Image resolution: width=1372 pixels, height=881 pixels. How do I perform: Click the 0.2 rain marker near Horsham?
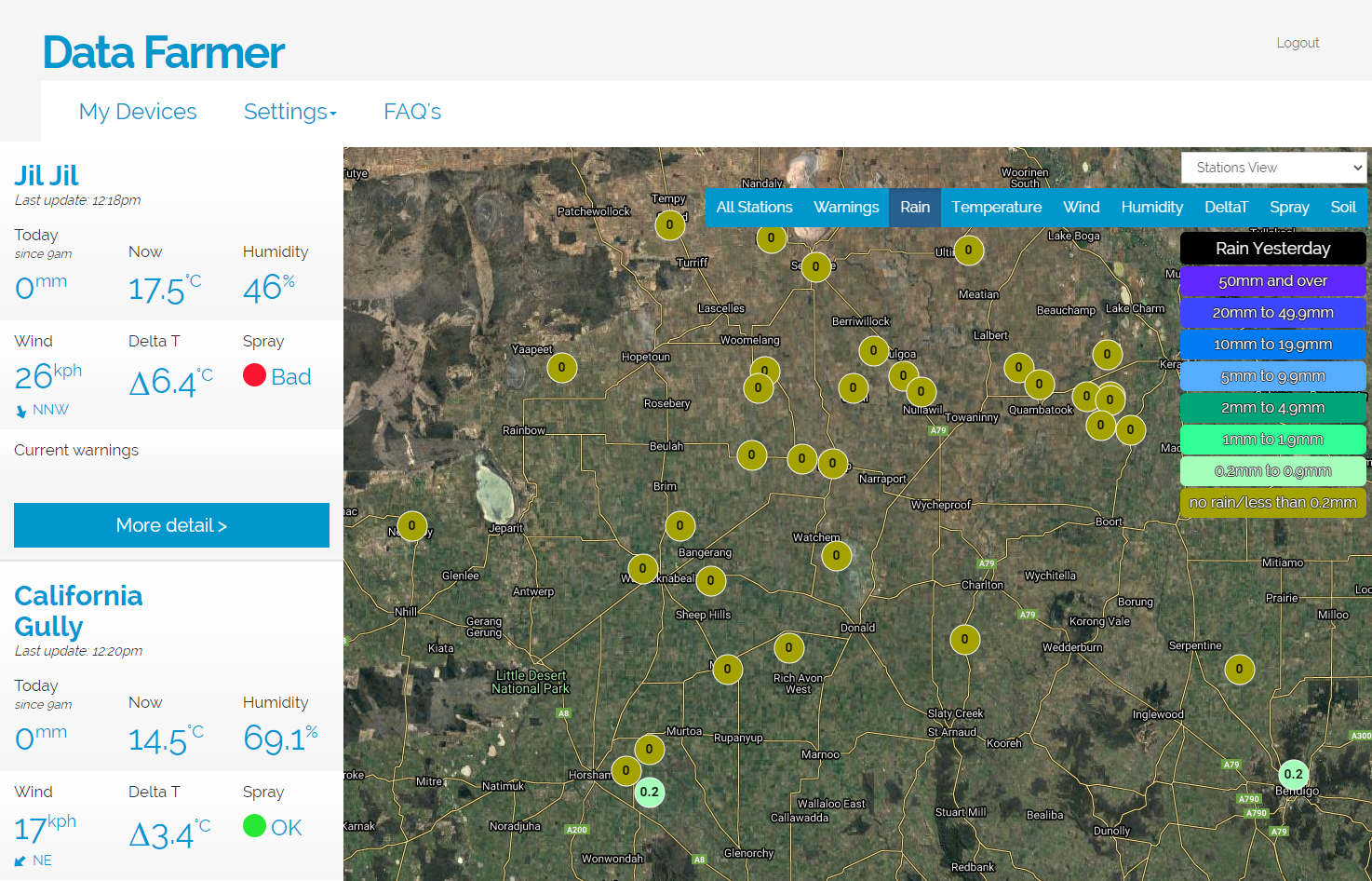pos(649,792)
